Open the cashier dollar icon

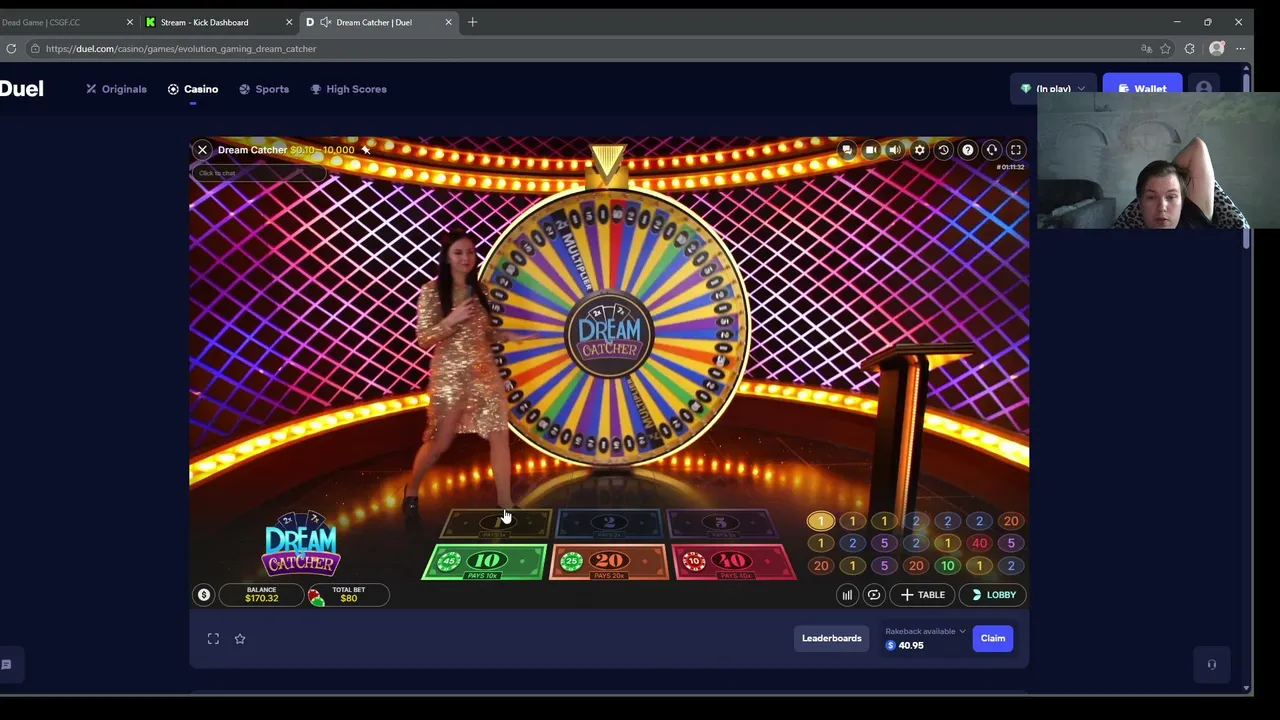204,595
